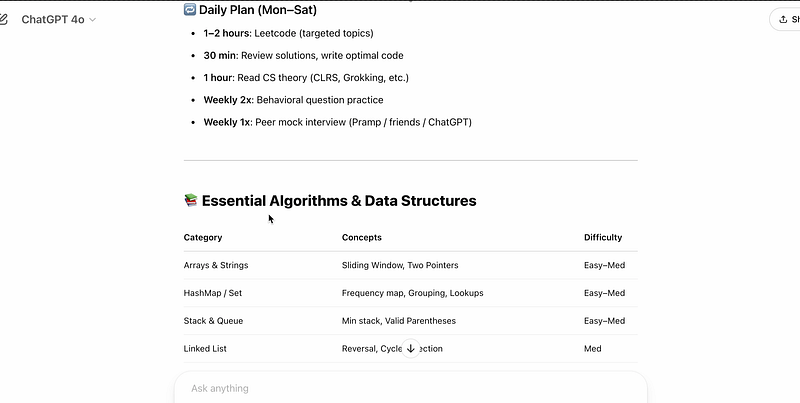This screenshot has height=403, width=800.
Task: Click the Share button in header
Action: pyautogui.click(x=785, y=19)
